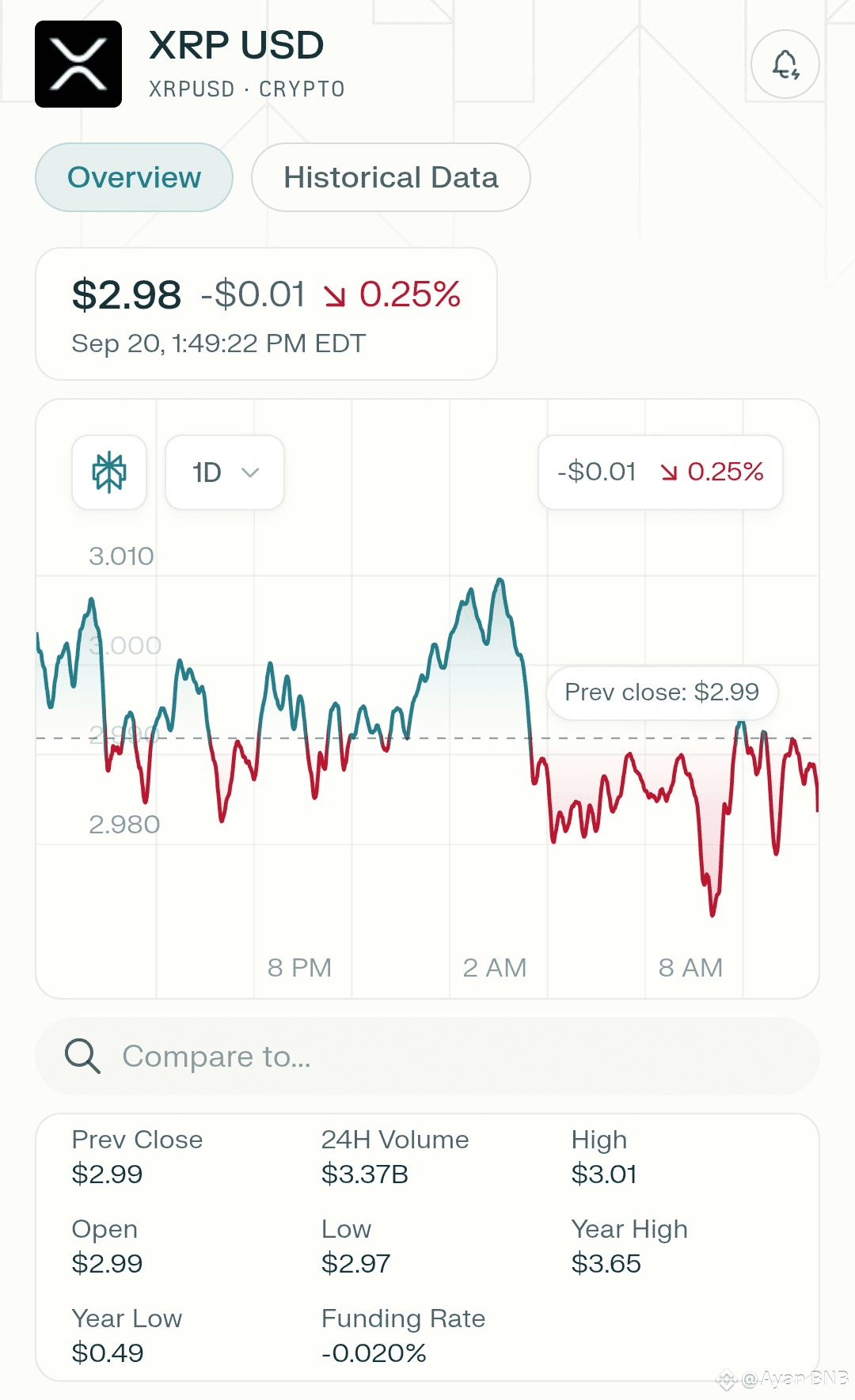Image resolution: width=855 pixels, height=1400 pixels.
Task: Click the 2 AM chart time marker
Action: (495, 967)
